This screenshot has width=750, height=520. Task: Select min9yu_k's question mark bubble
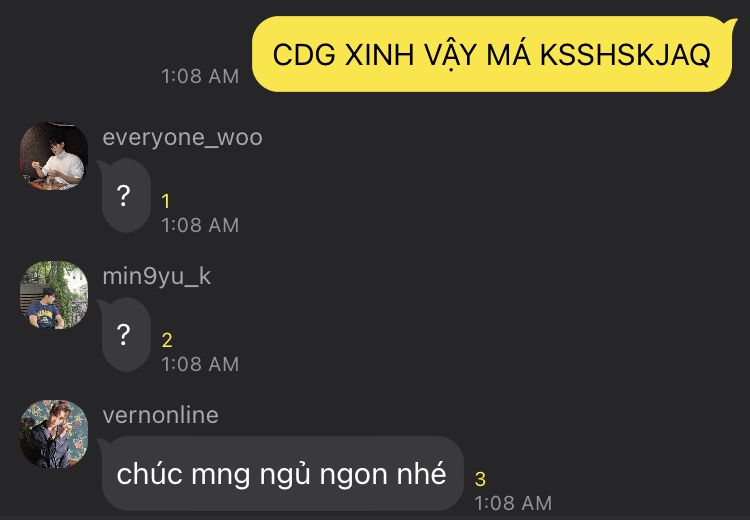pyautogui.click(x=126, y=334)
